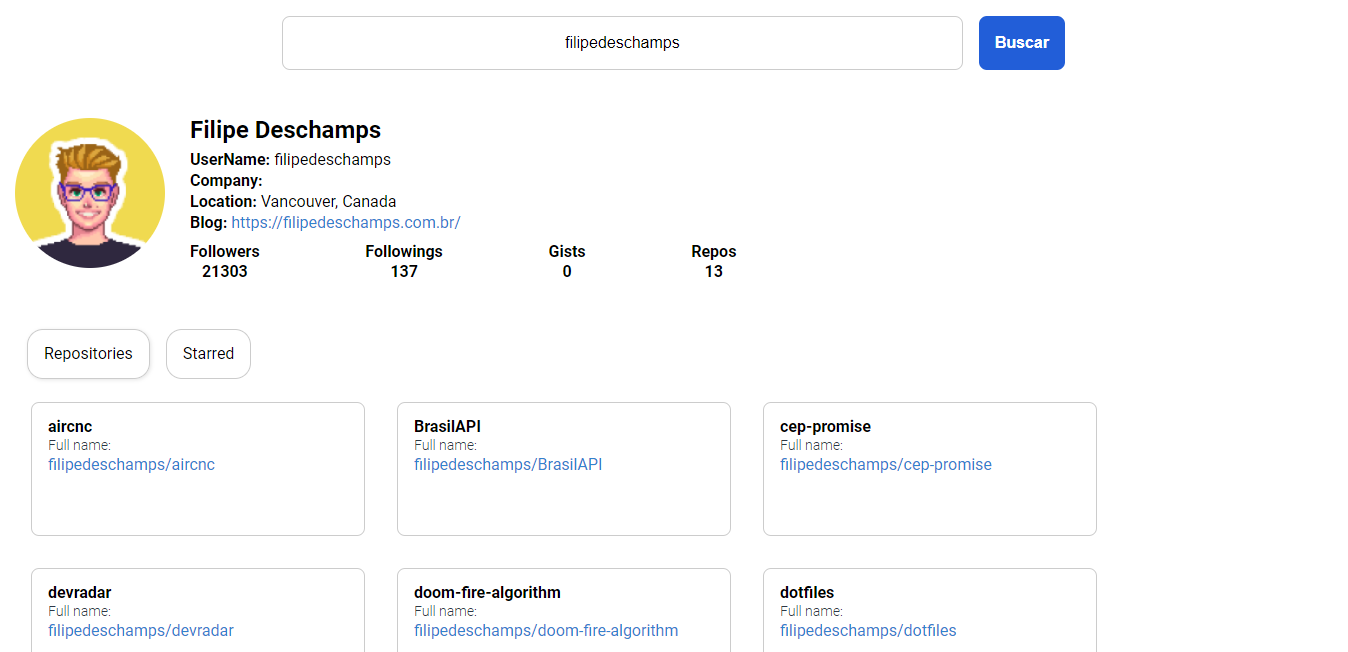Open the filipedeschamps/aircnc repository link

coord(131,464)
